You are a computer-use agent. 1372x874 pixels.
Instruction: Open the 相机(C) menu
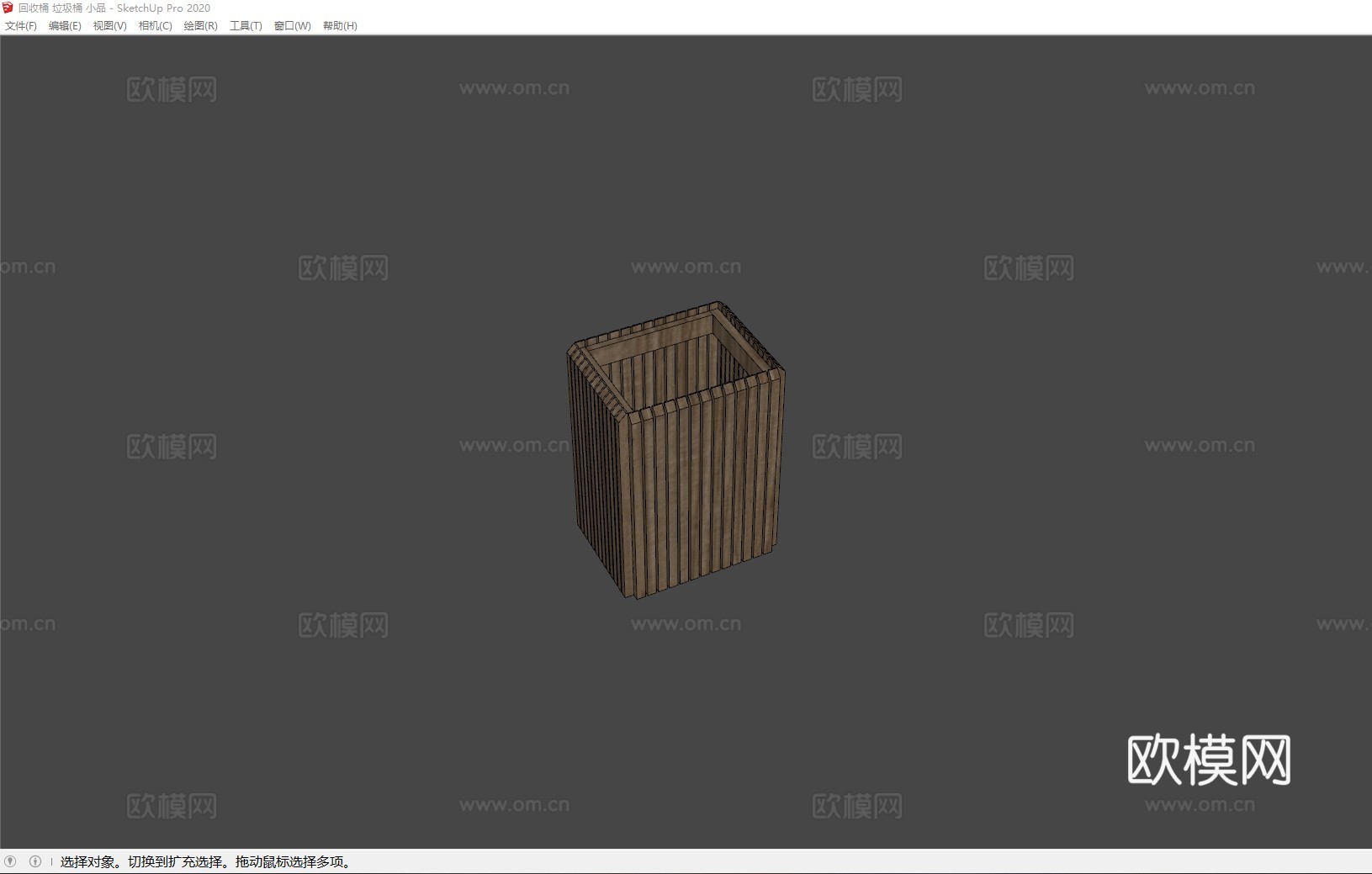pos(155,26)
